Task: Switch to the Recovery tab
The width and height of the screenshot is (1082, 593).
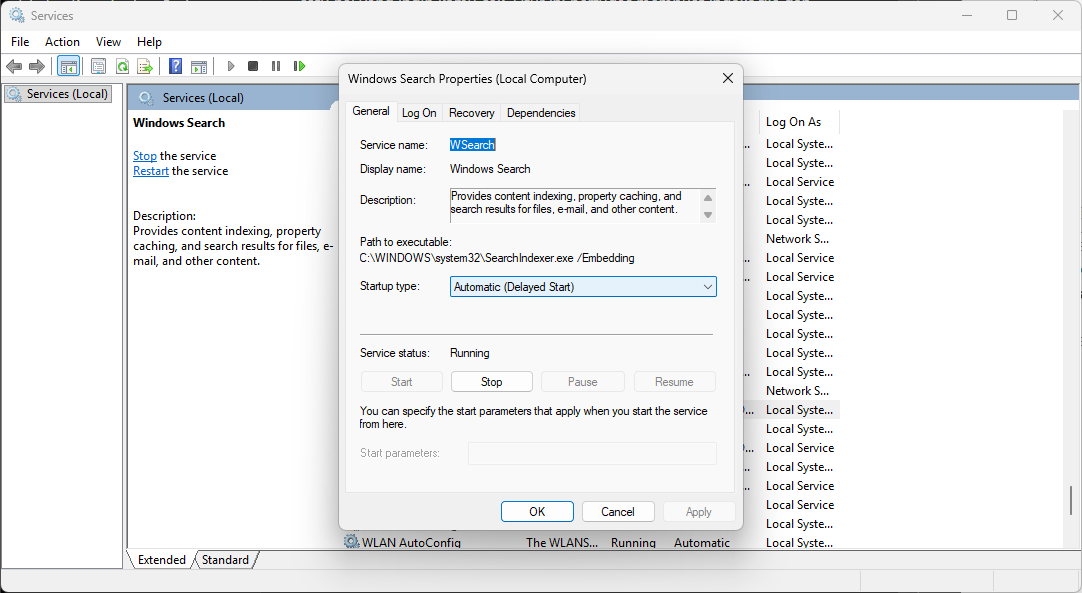Action: 471,113
